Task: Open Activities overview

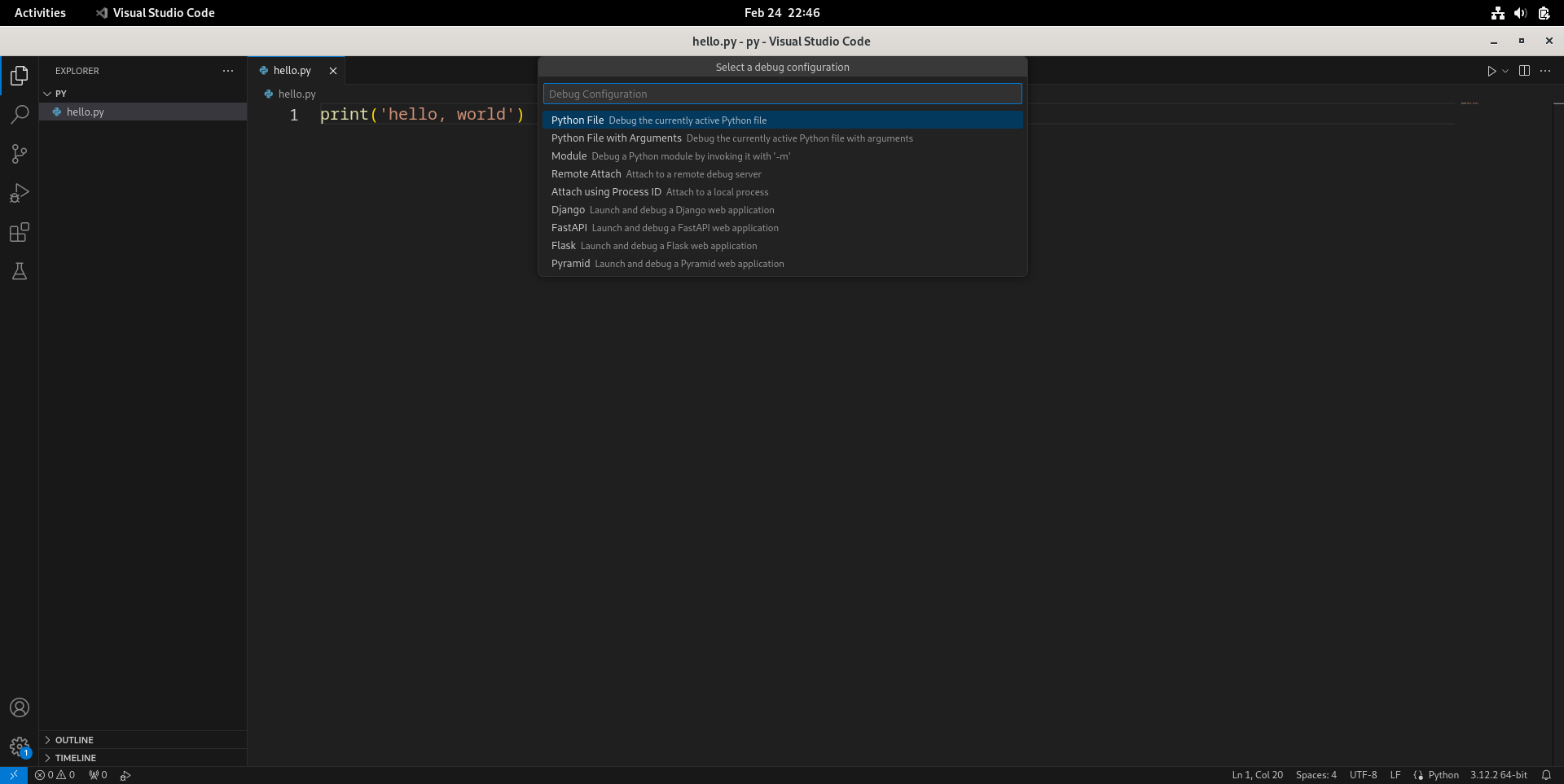Action: [x=40, y=13]
